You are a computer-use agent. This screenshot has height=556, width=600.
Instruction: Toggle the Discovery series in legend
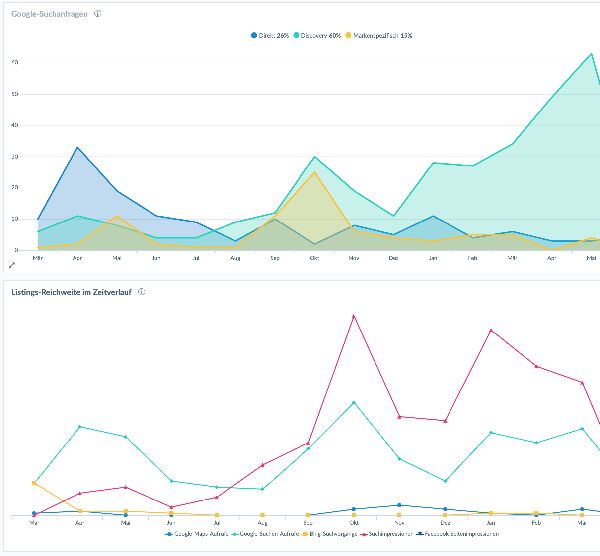[316, 35]
